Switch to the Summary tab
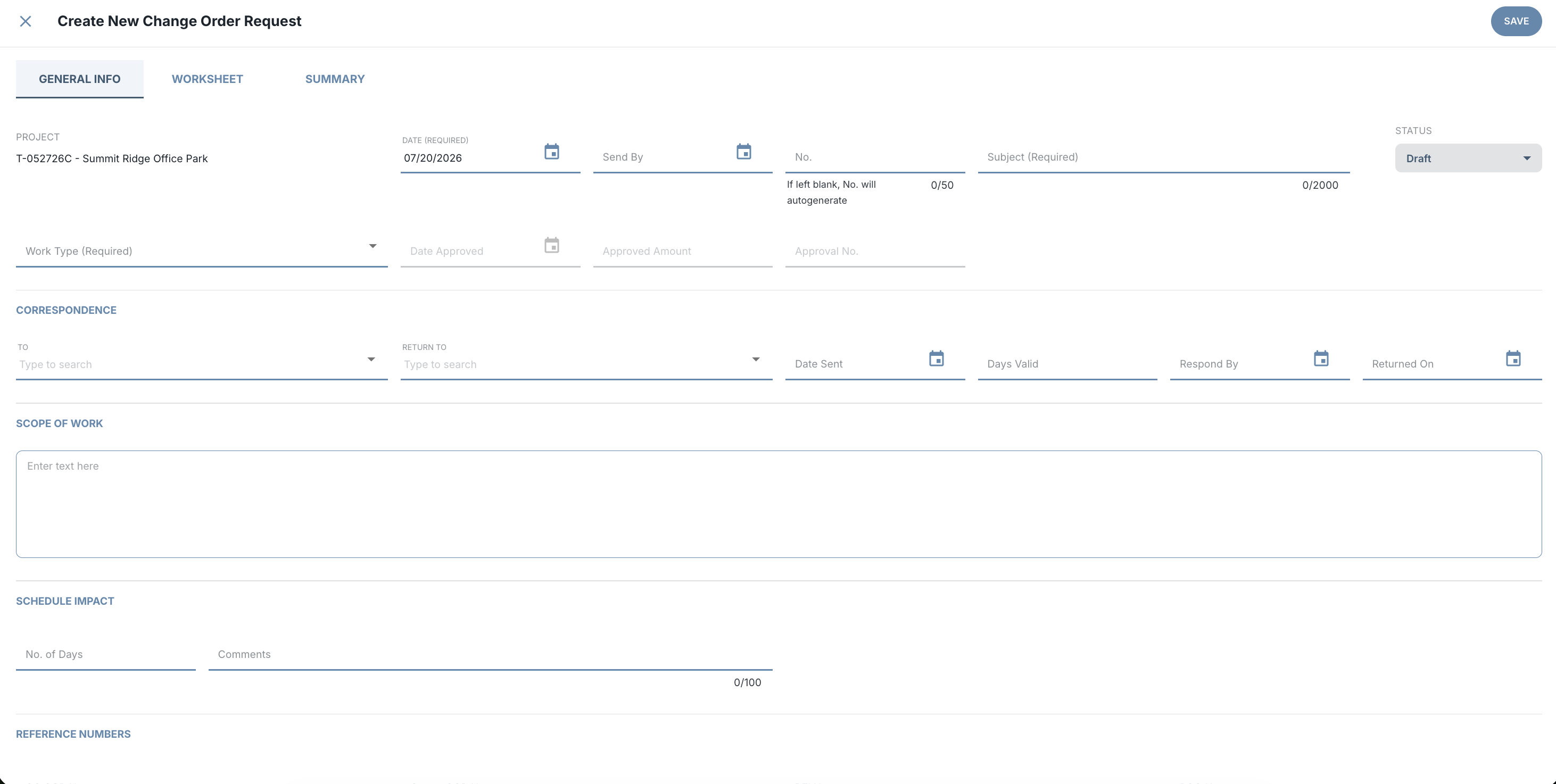The height and width of the screenshot is (784, 1556). point(335,79)
